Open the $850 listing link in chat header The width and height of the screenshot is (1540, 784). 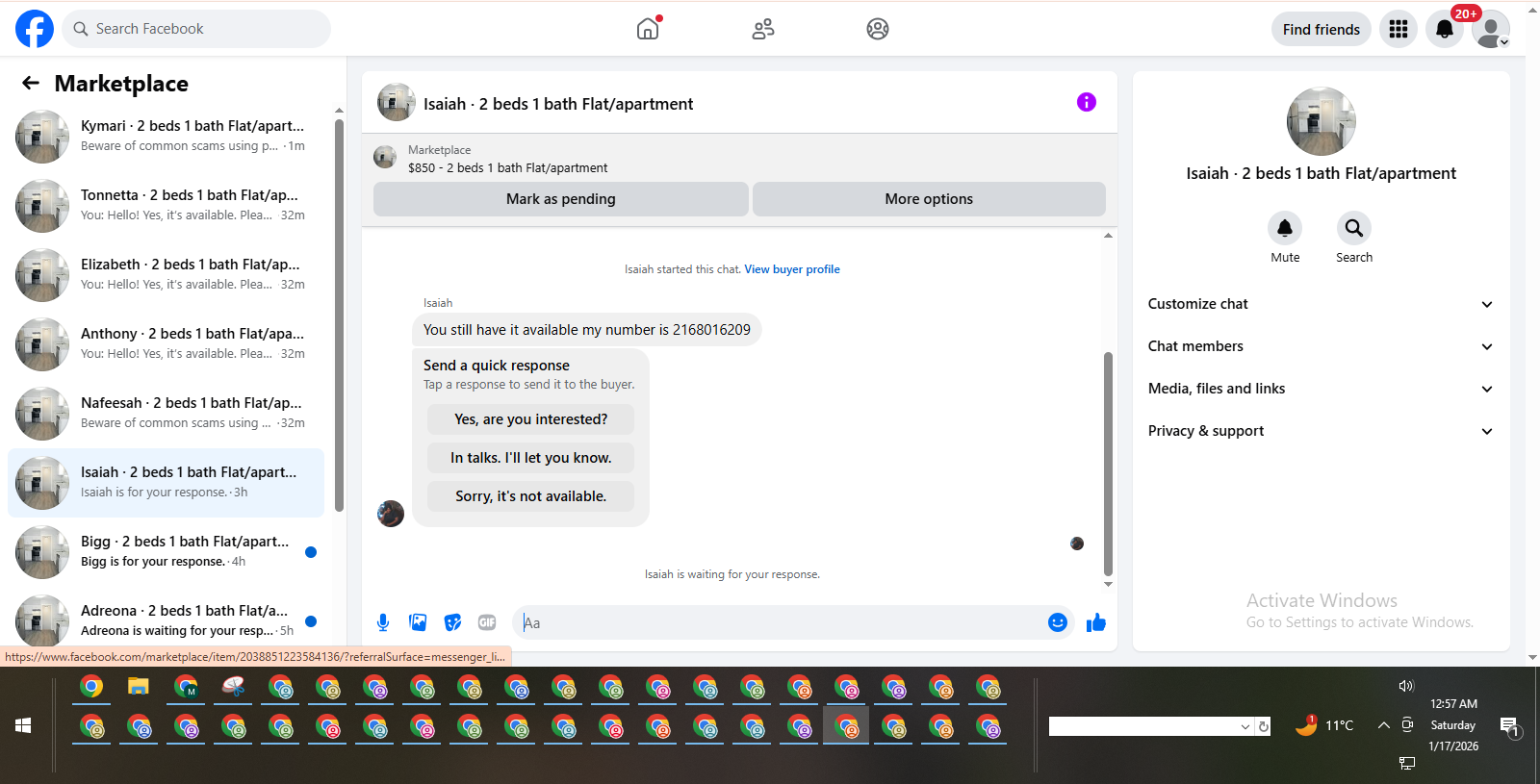[507, 167]
